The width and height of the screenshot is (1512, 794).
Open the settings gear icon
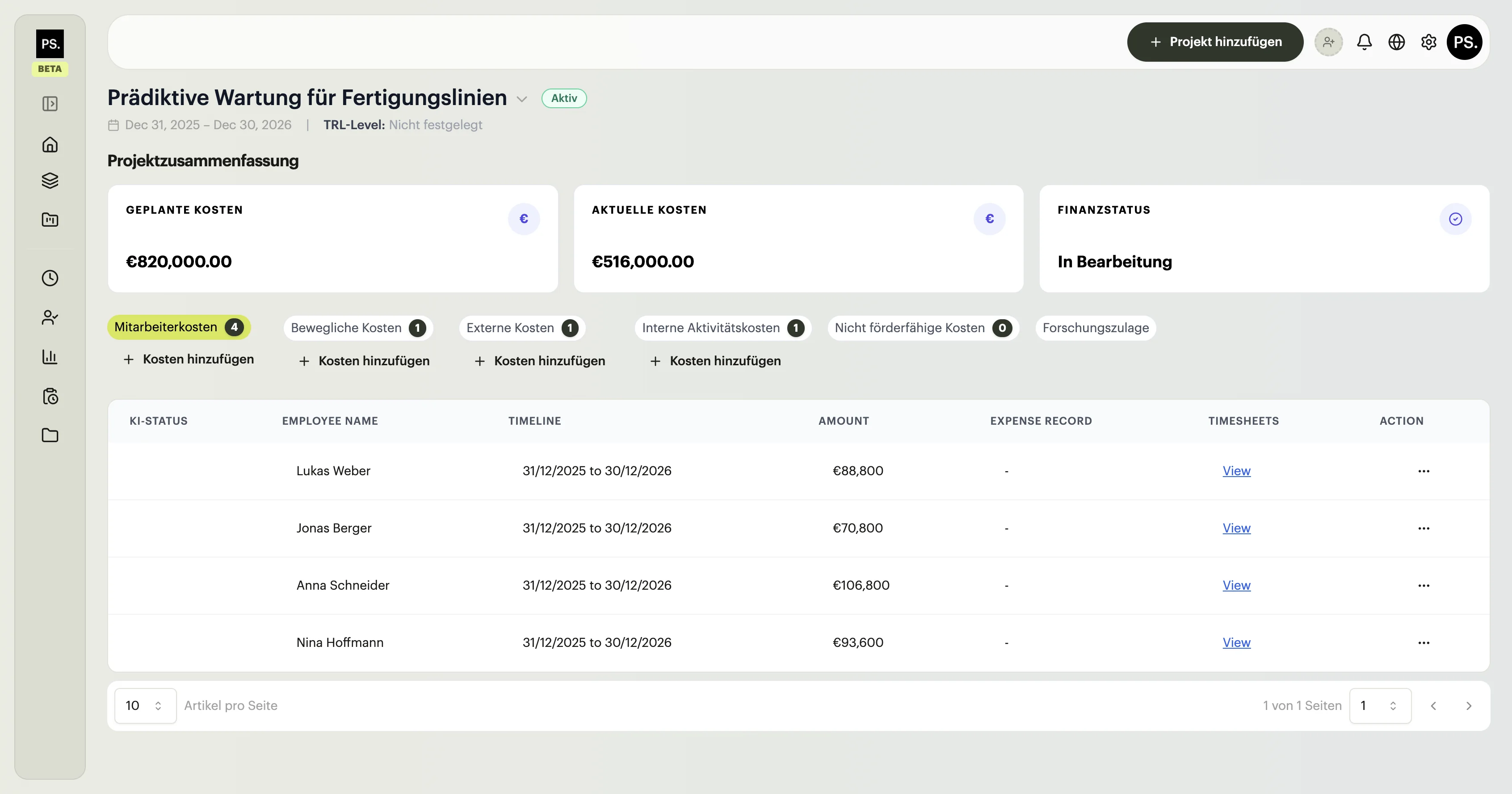1428,42
